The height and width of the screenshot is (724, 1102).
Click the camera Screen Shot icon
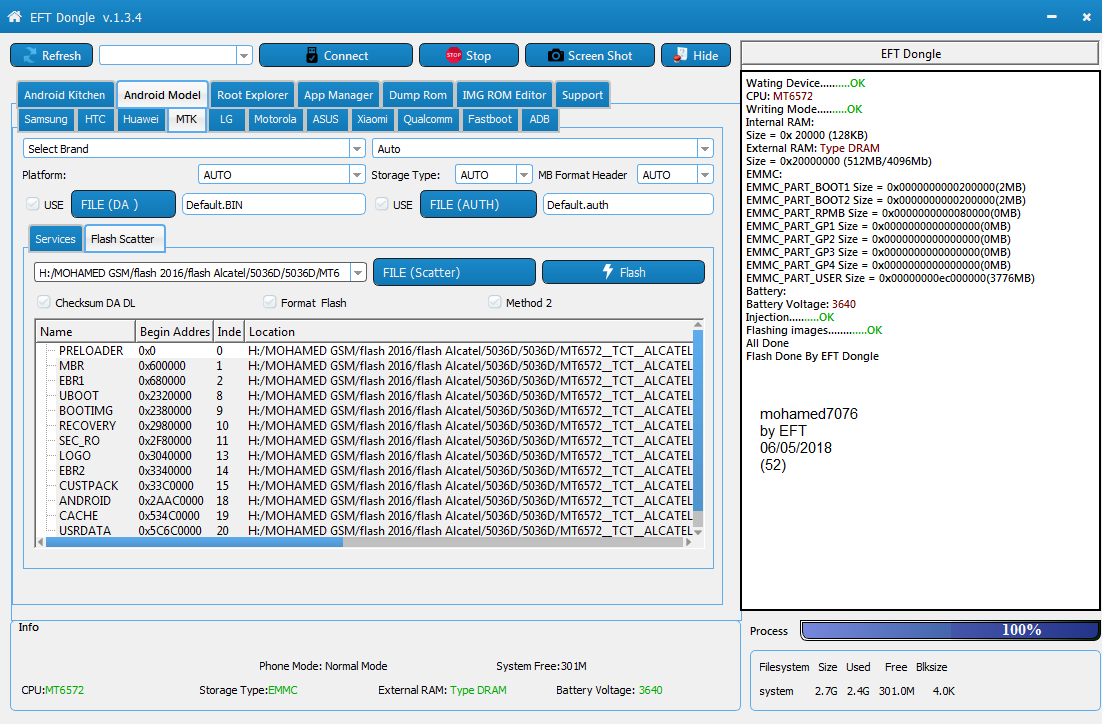pos(555,56)
